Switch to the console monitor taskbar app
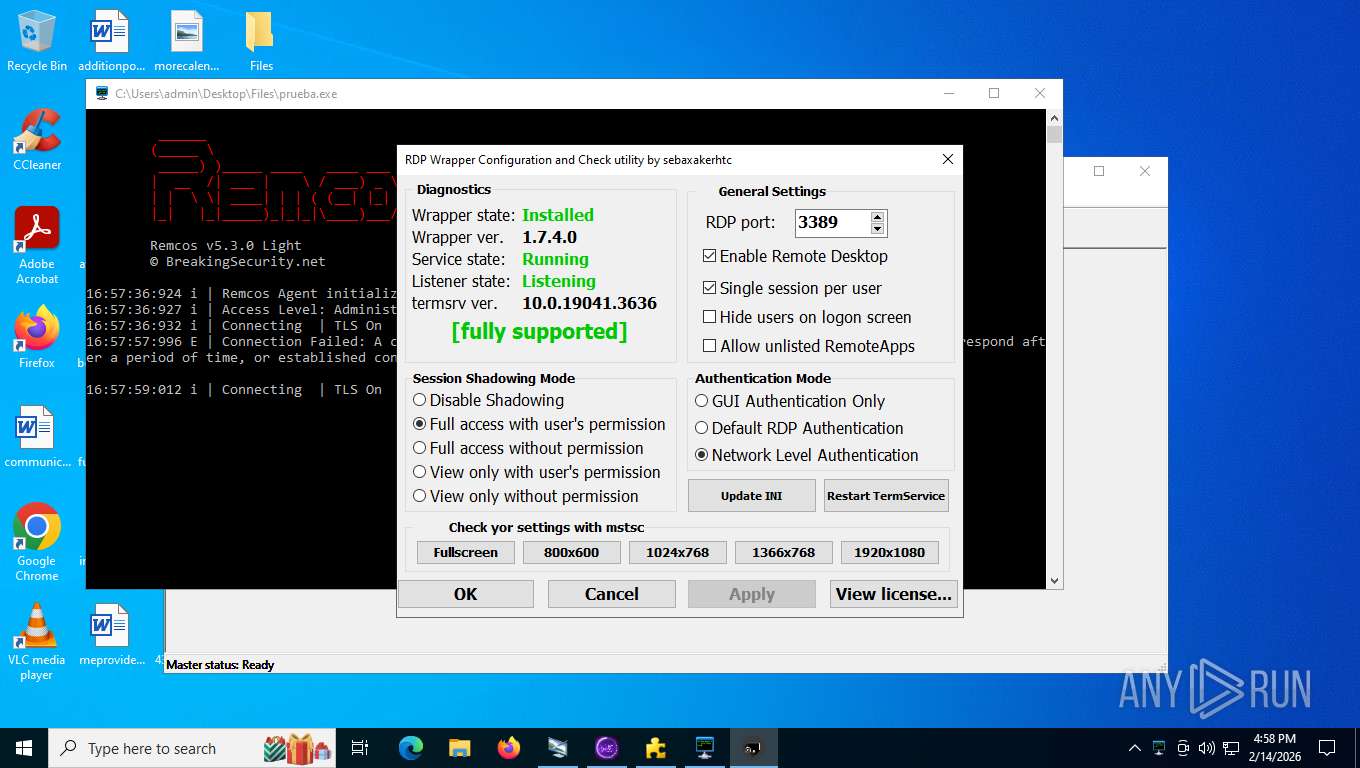The height and width of the screenshot is (768, 1360). 704,748
